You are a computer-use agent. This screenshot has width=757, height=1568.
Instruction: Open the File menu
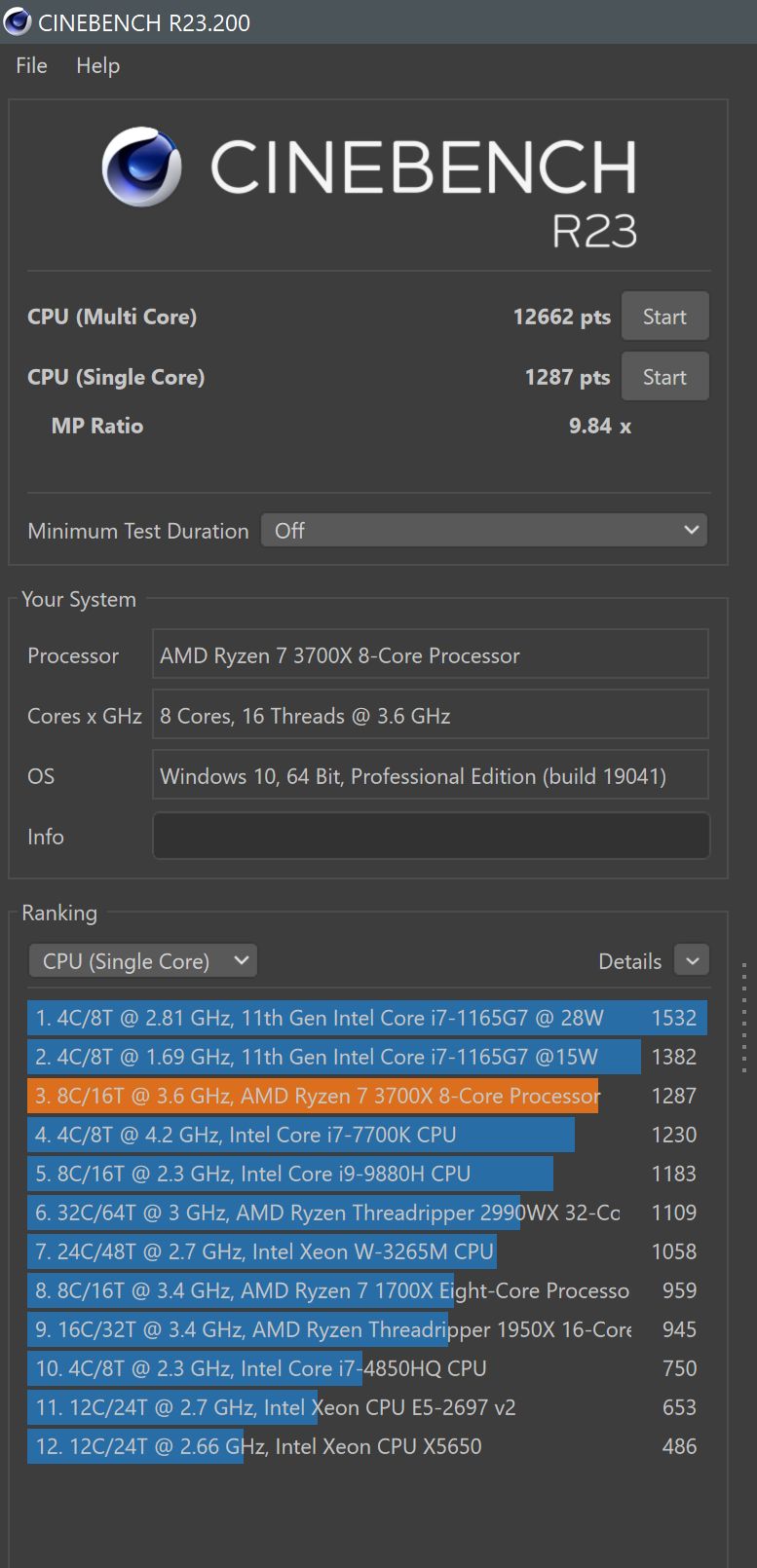[x=31, y=65]
